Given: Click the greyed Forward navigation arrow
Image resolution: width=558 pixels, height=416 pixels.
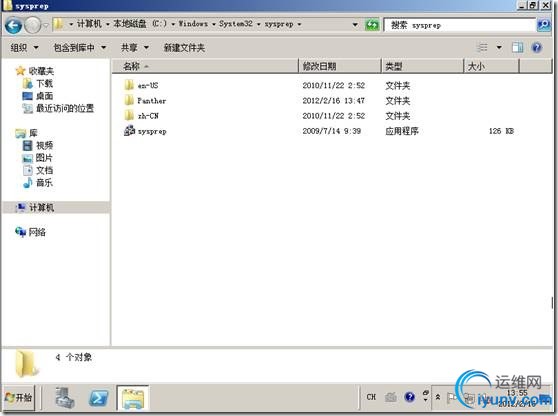Looking at the screenshot, I should pos(32,25).
